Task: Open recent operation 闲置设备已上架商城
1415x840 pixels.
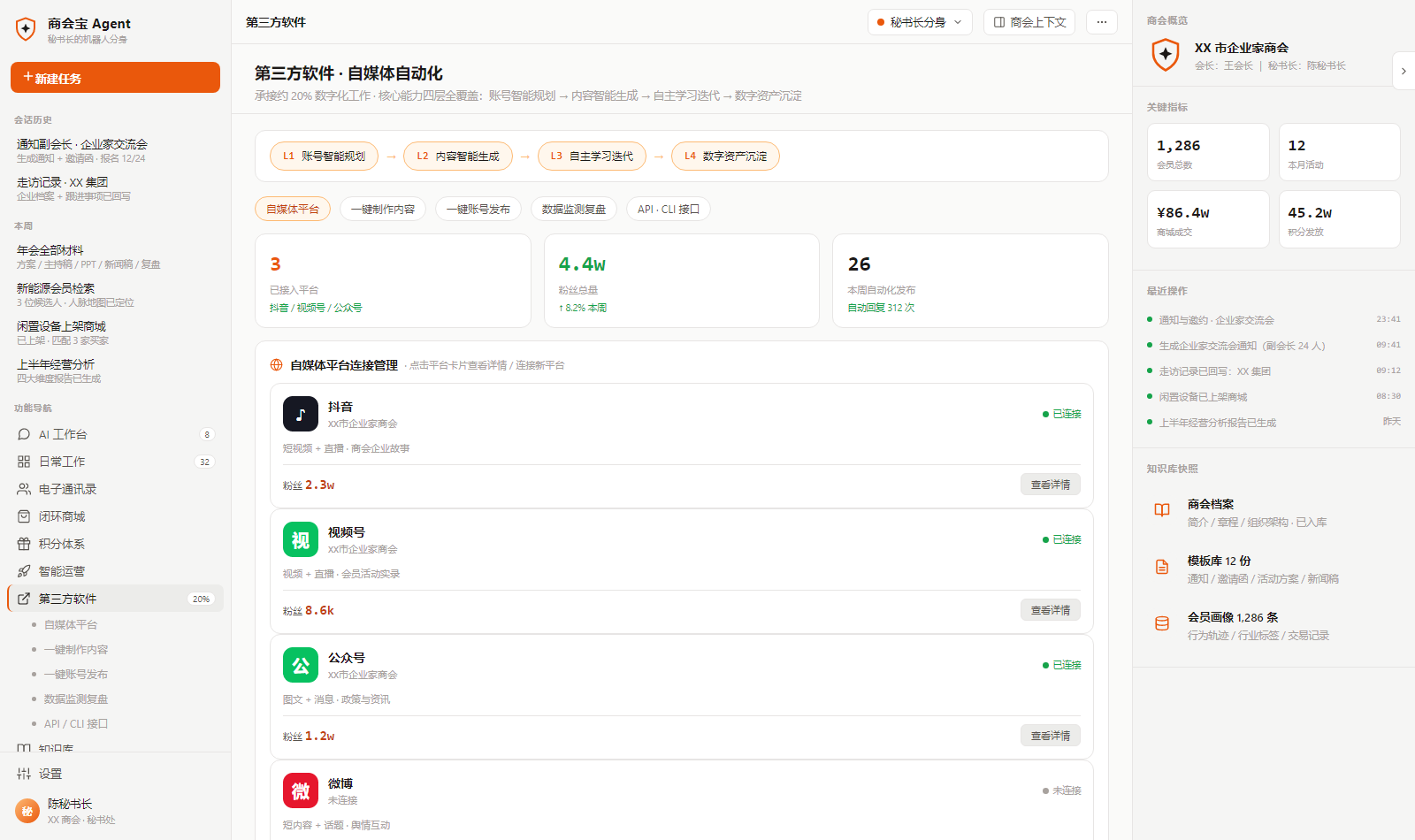Action: 1273,396
